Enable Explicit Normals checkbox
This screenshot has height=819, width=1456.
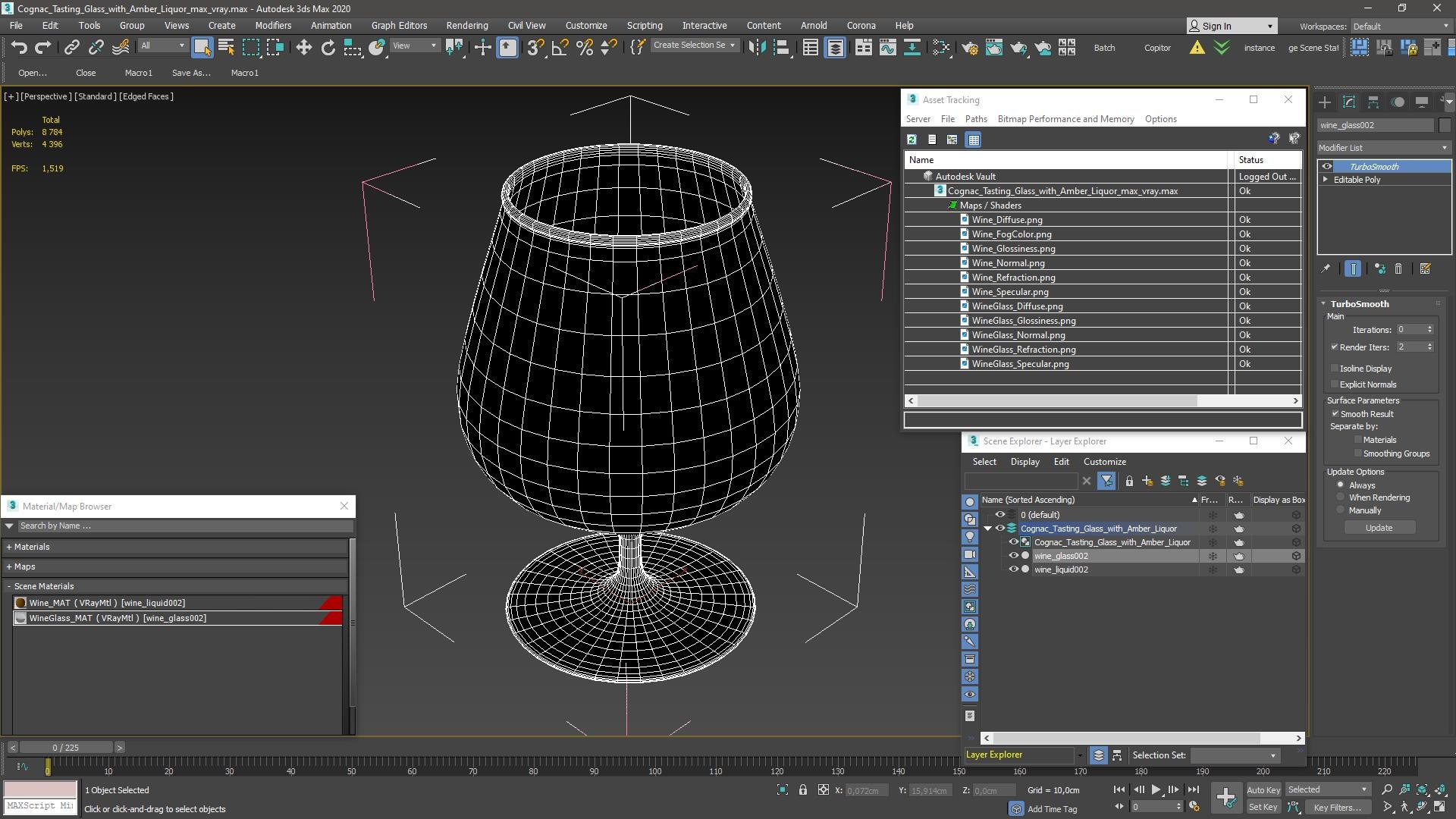pyautogui.click(x=1335, y=384)
